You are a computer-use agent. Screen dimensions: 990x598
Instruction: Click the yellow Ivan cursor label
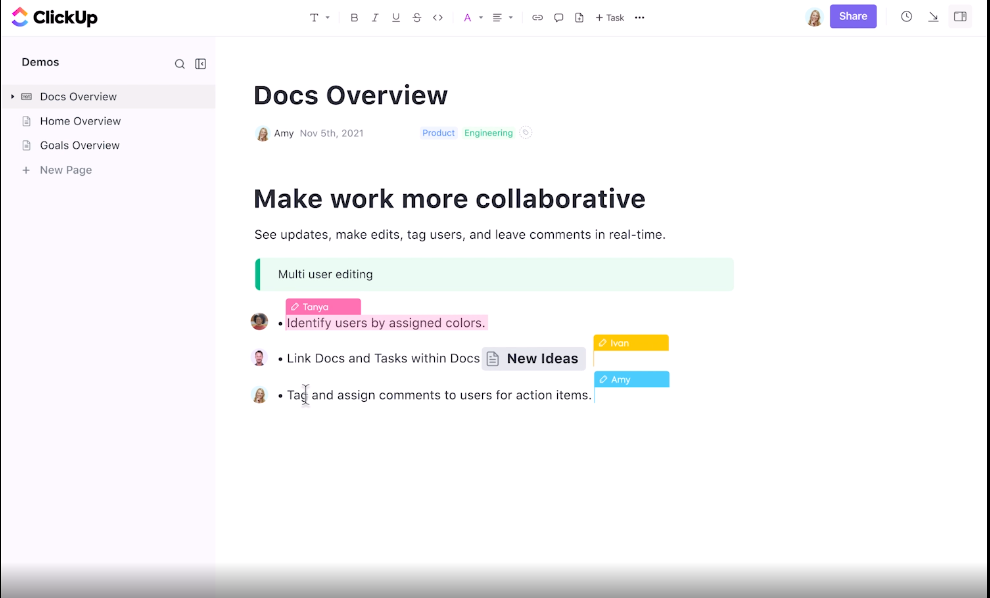(631, 343)
